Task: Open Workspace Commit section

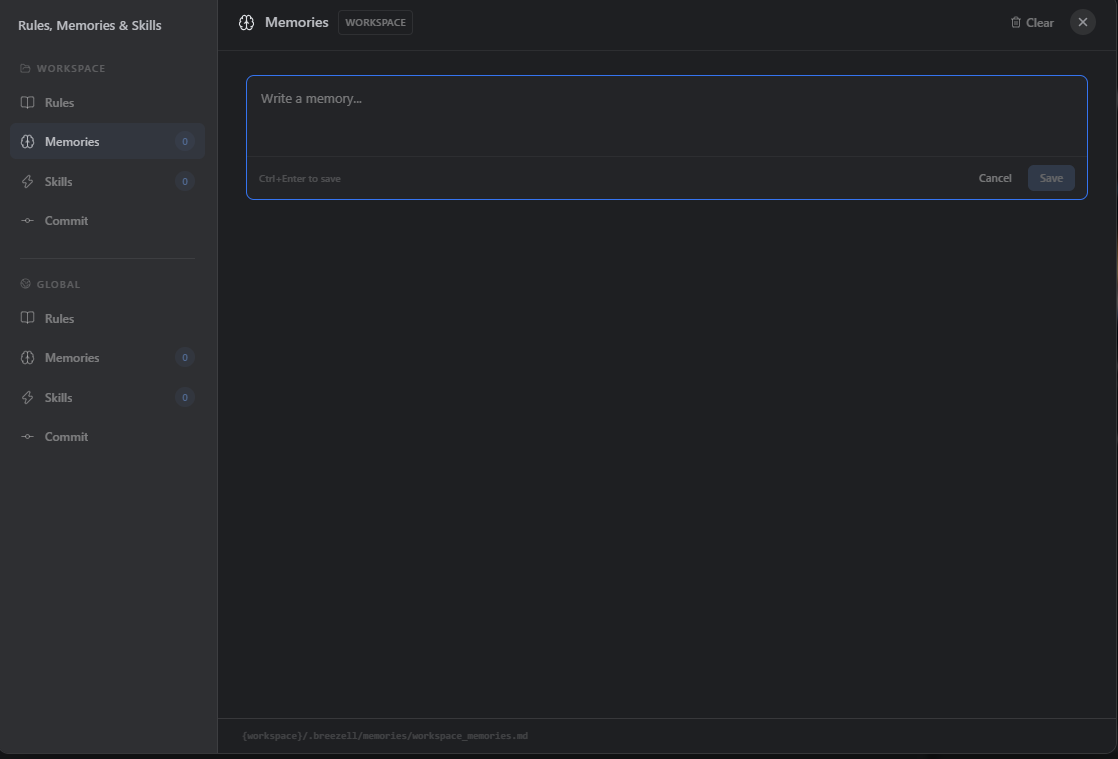Action: pos(108,221)
